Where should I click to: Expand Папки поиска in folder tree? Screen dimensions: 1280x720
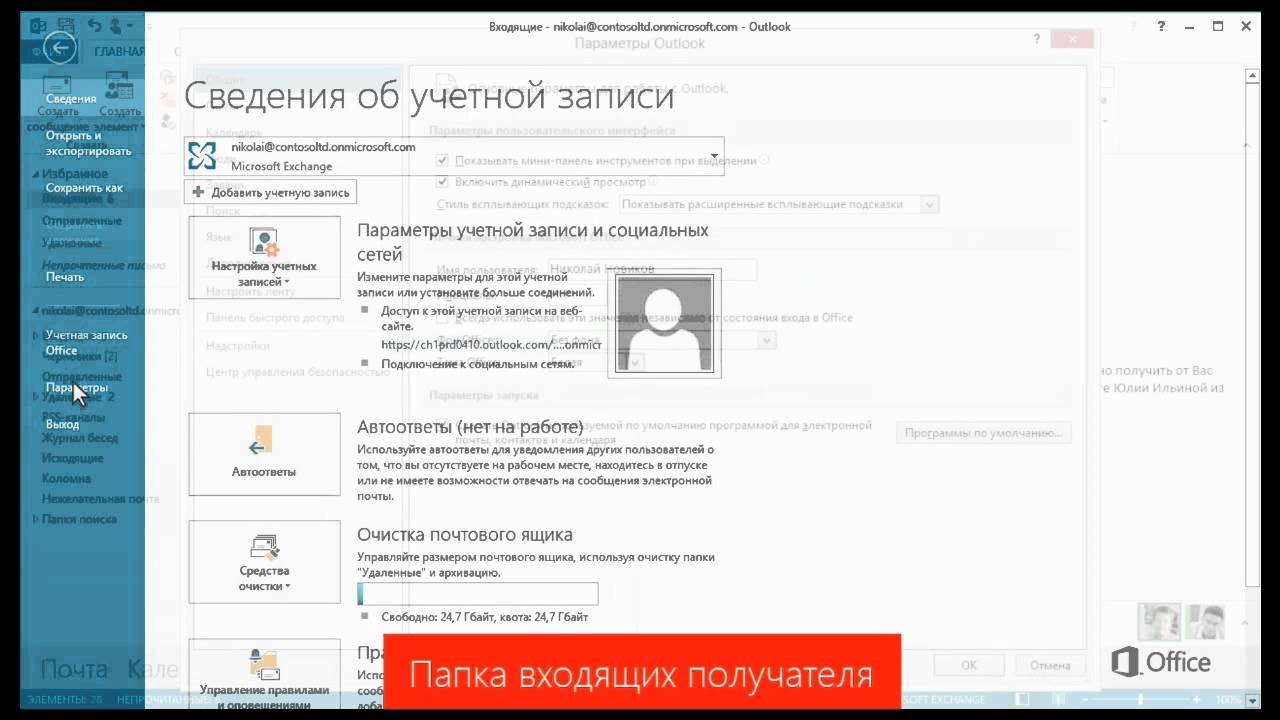[36, 519]
